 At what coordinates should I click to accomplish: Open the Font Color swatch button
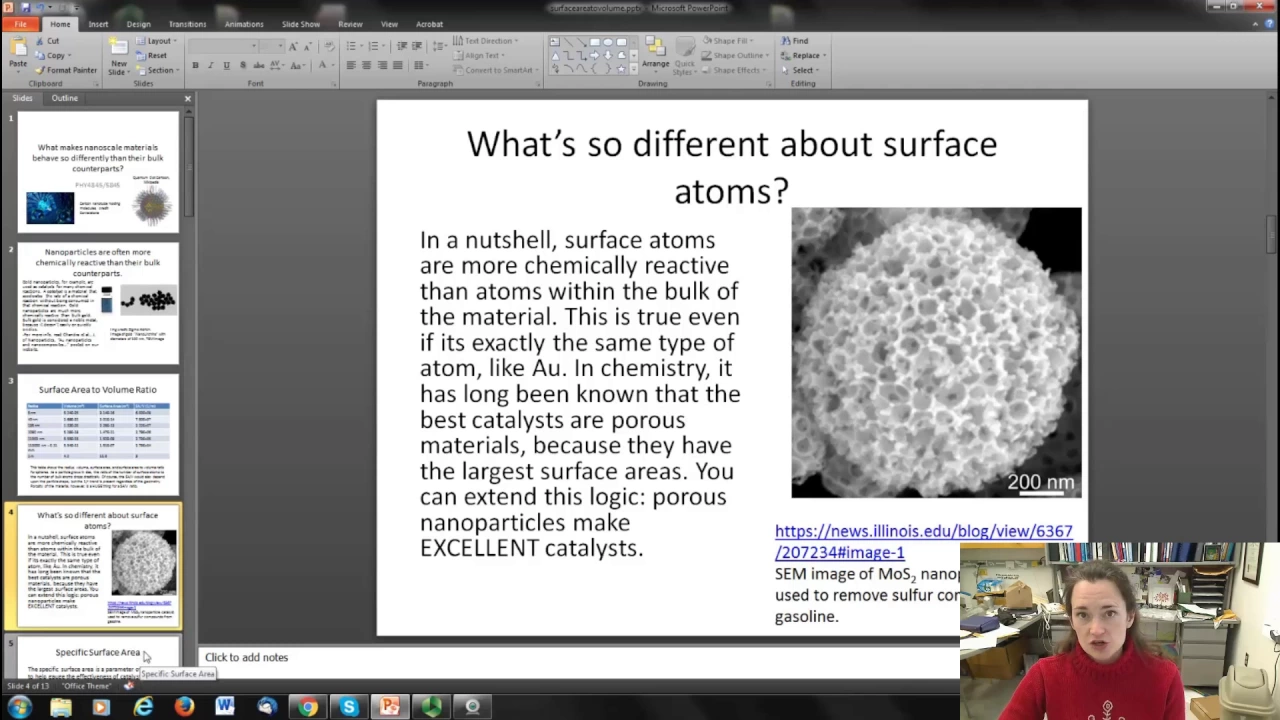pos(322,66)
